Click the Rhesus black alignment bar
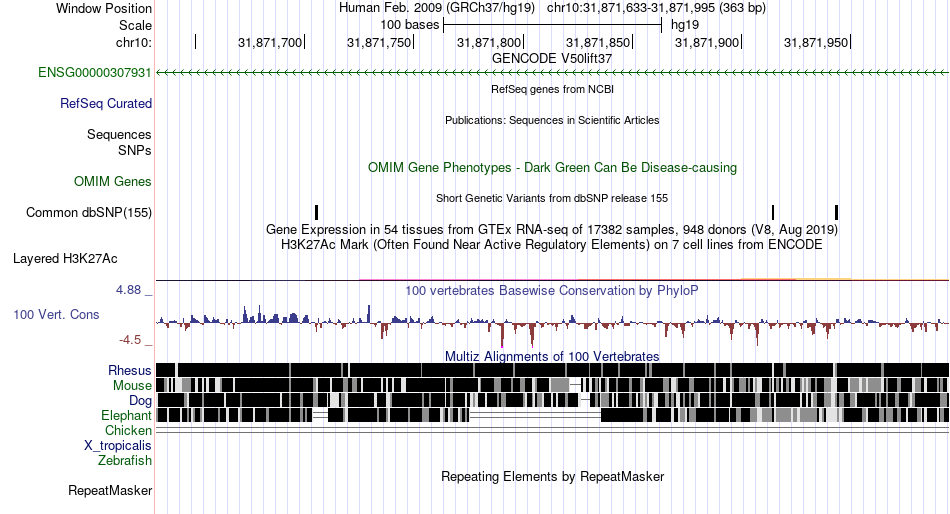 552,370
